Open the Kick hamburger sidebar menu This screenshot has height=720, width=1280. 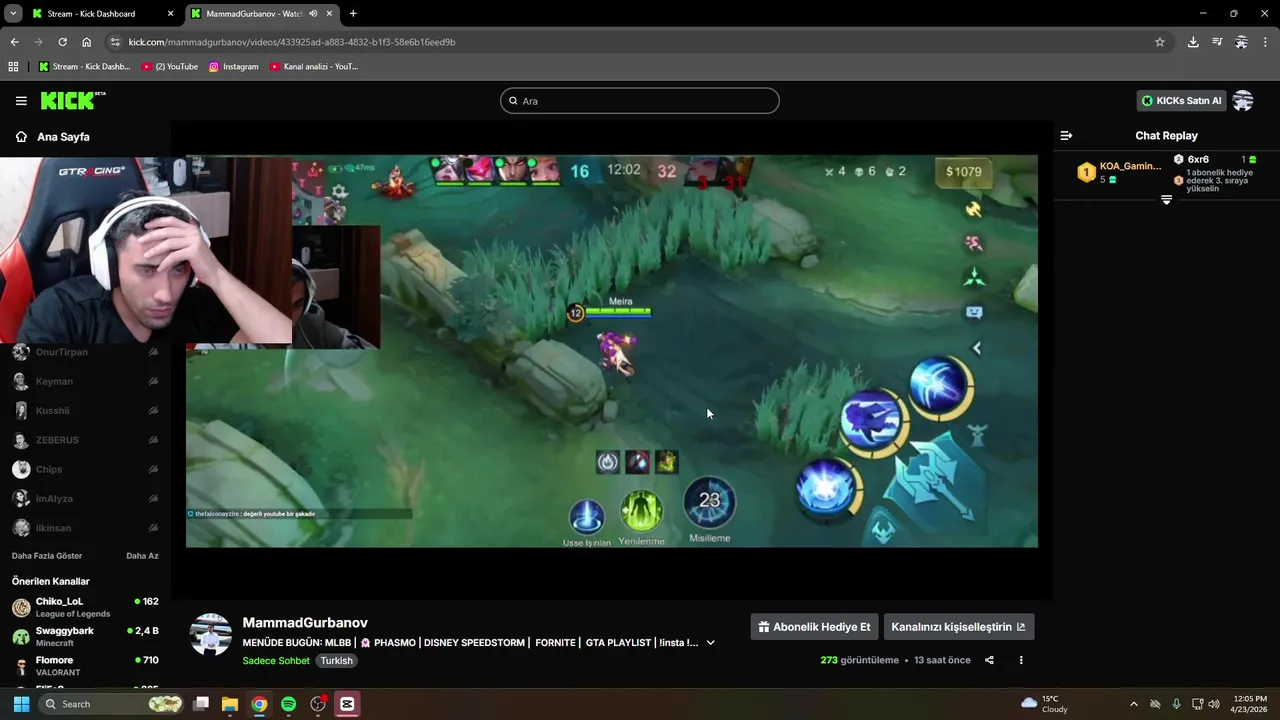click(x=21, y=101)
